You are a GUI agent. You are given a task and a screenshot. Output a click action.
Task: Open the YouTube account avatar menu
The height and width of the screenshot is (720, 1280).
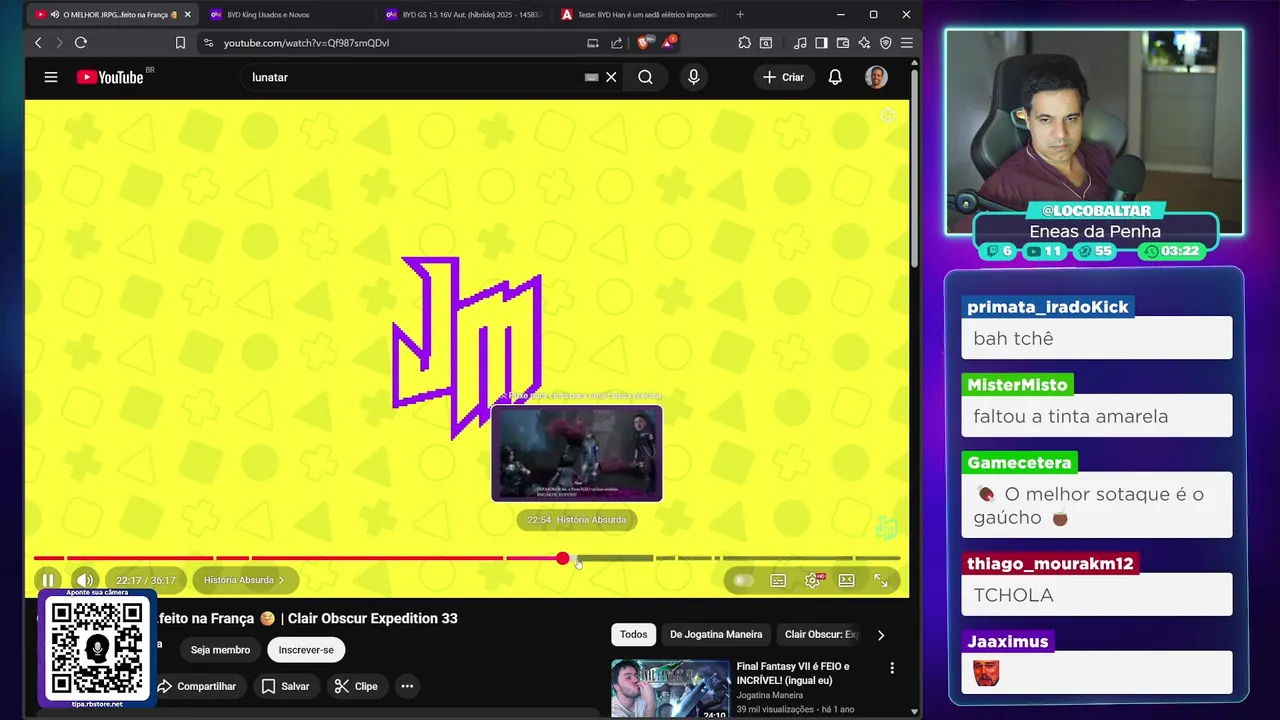(x=876, y=77)
